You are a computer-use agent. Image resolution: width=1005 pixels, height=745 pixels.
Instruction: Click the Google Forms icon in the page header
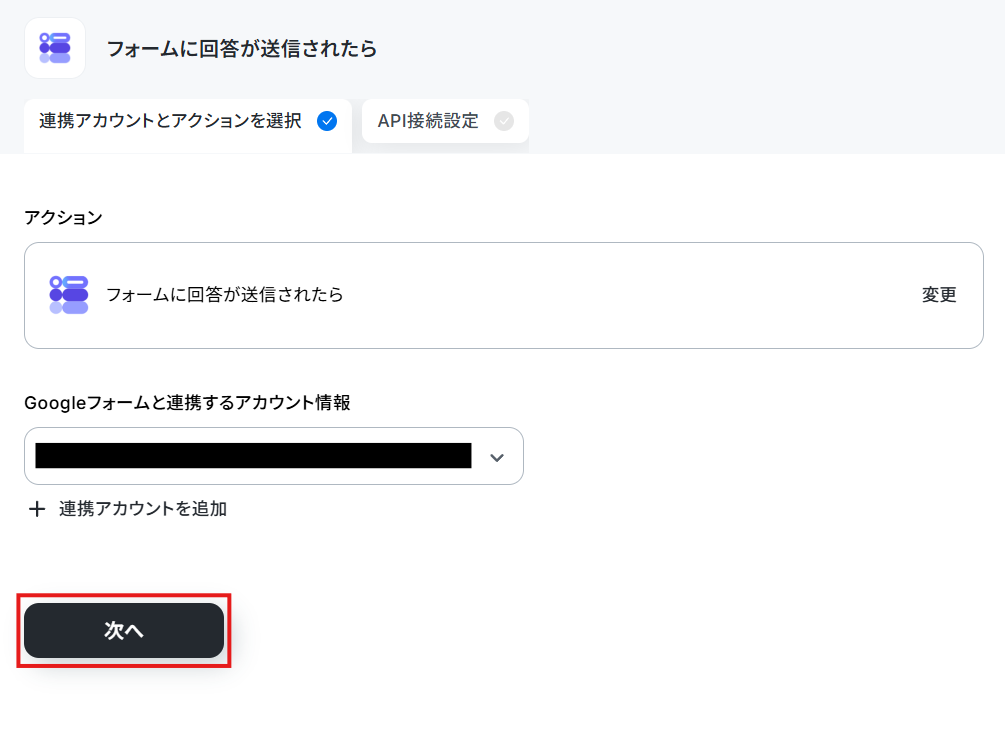(x=55, y=48)
